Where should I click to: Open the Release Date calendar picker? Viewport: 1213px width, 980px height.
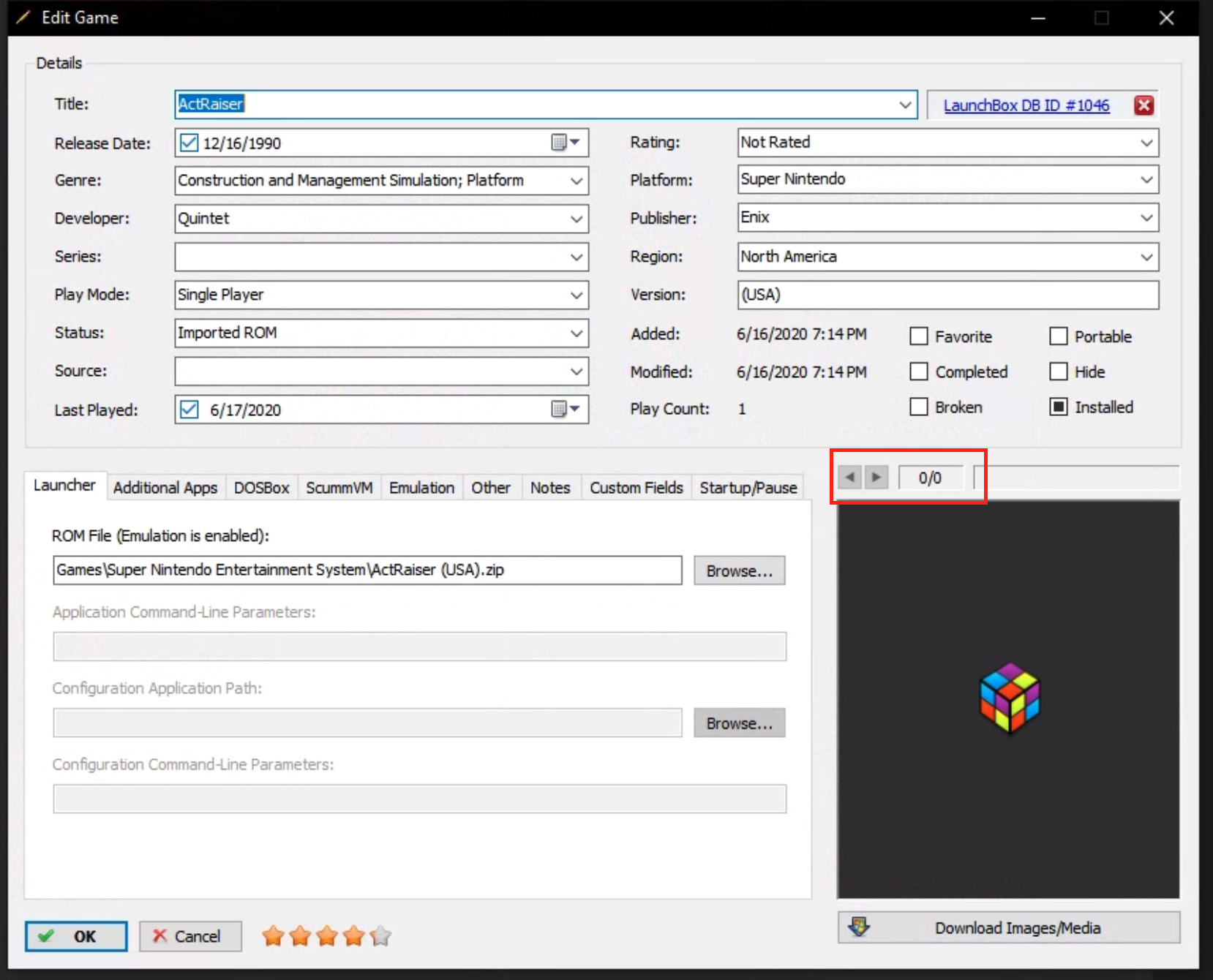point(566,143)
